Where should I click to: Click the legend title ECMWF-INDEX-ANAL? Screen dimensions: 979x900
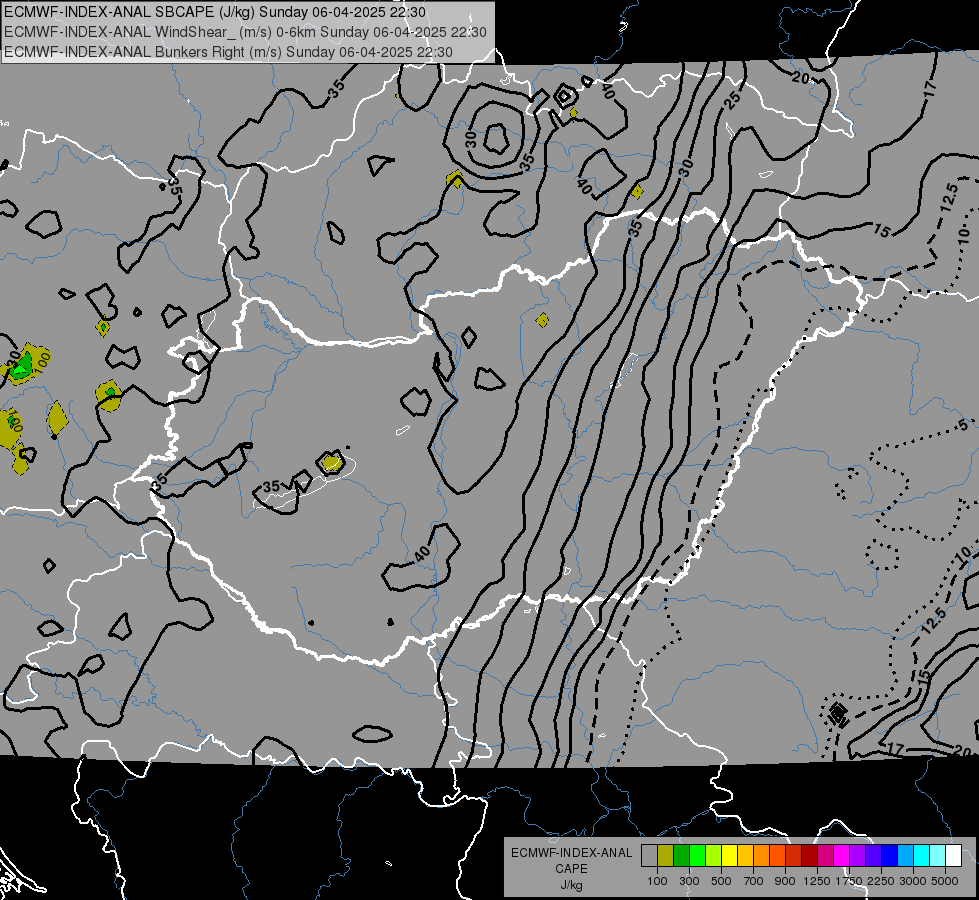571,853
